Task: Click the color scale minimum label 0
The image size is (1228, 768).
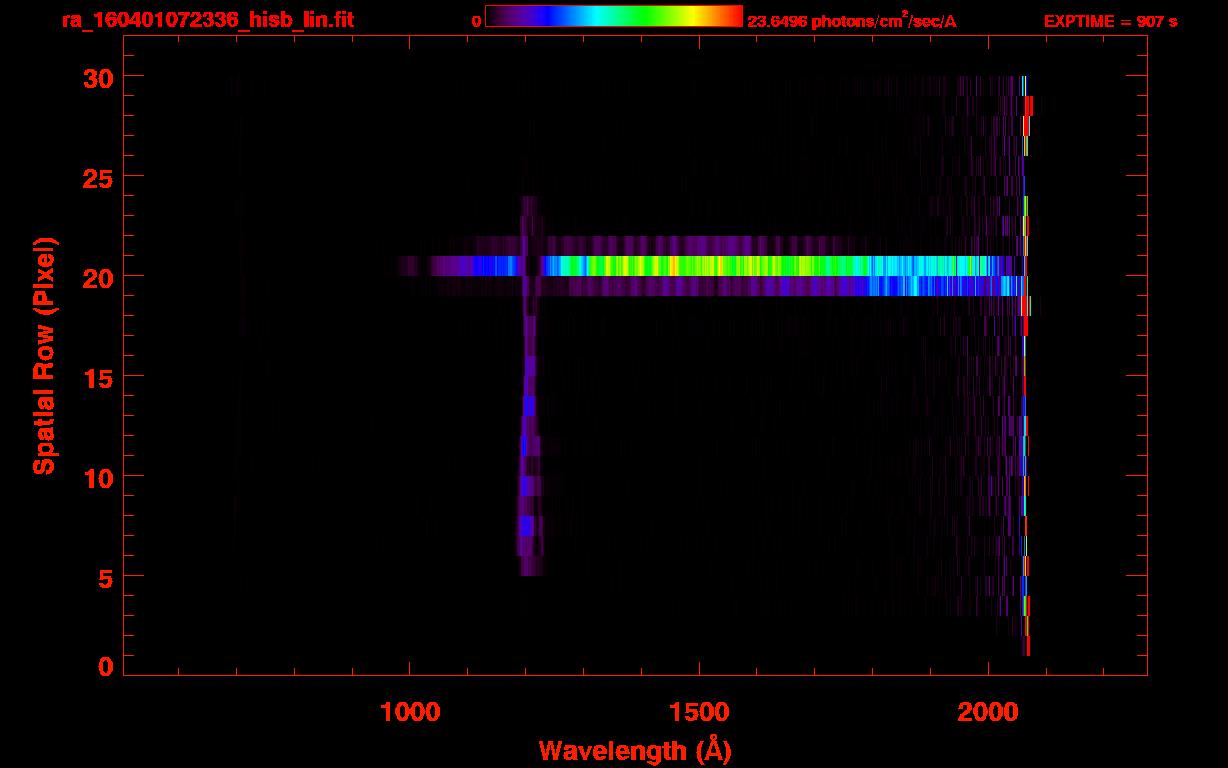Action: coord(477,21)
